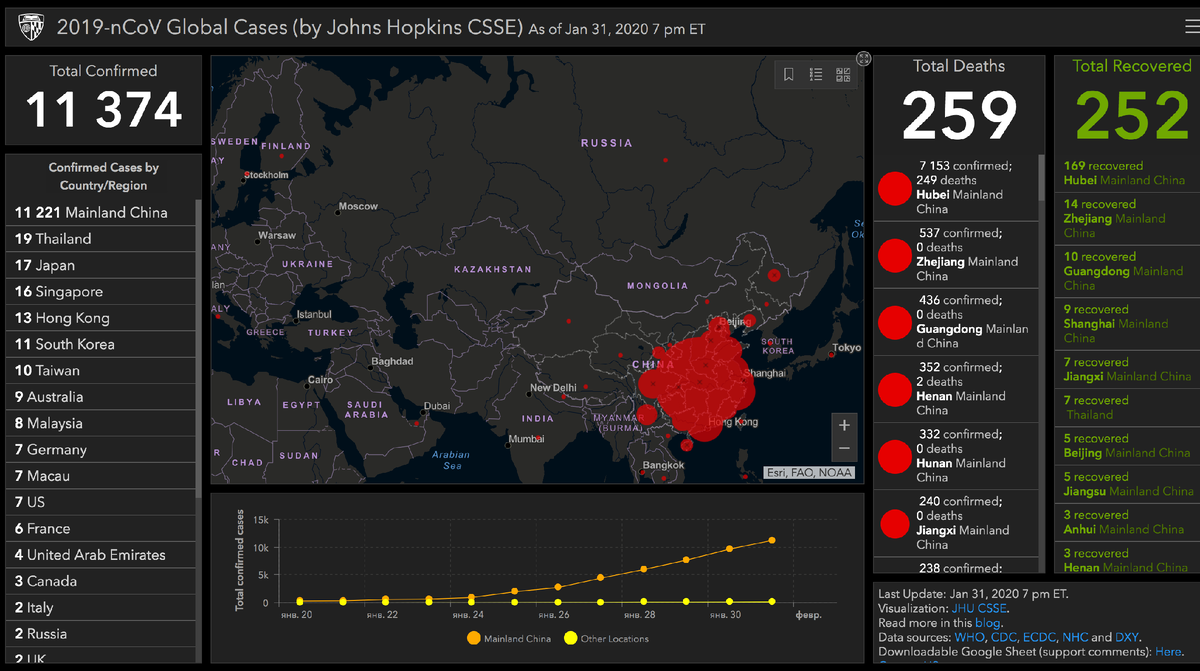Select '4 United Arab Emirates' row
Screen dimensions: 1200x671
click(x=100, y=555)
